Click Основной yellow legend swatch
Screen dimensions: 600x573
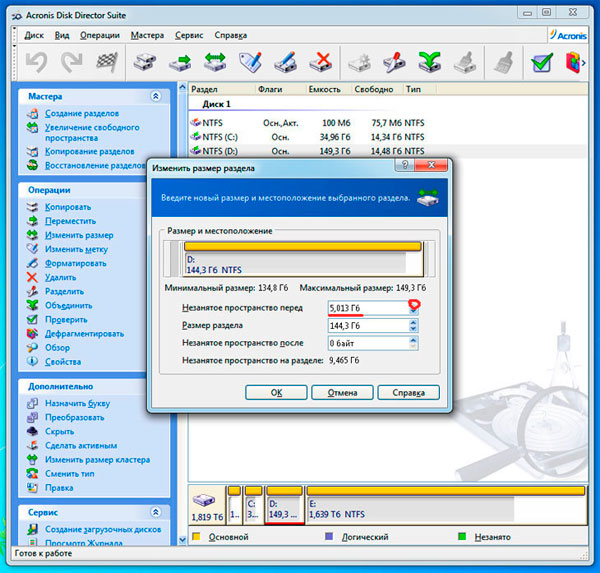click(196, 536)
